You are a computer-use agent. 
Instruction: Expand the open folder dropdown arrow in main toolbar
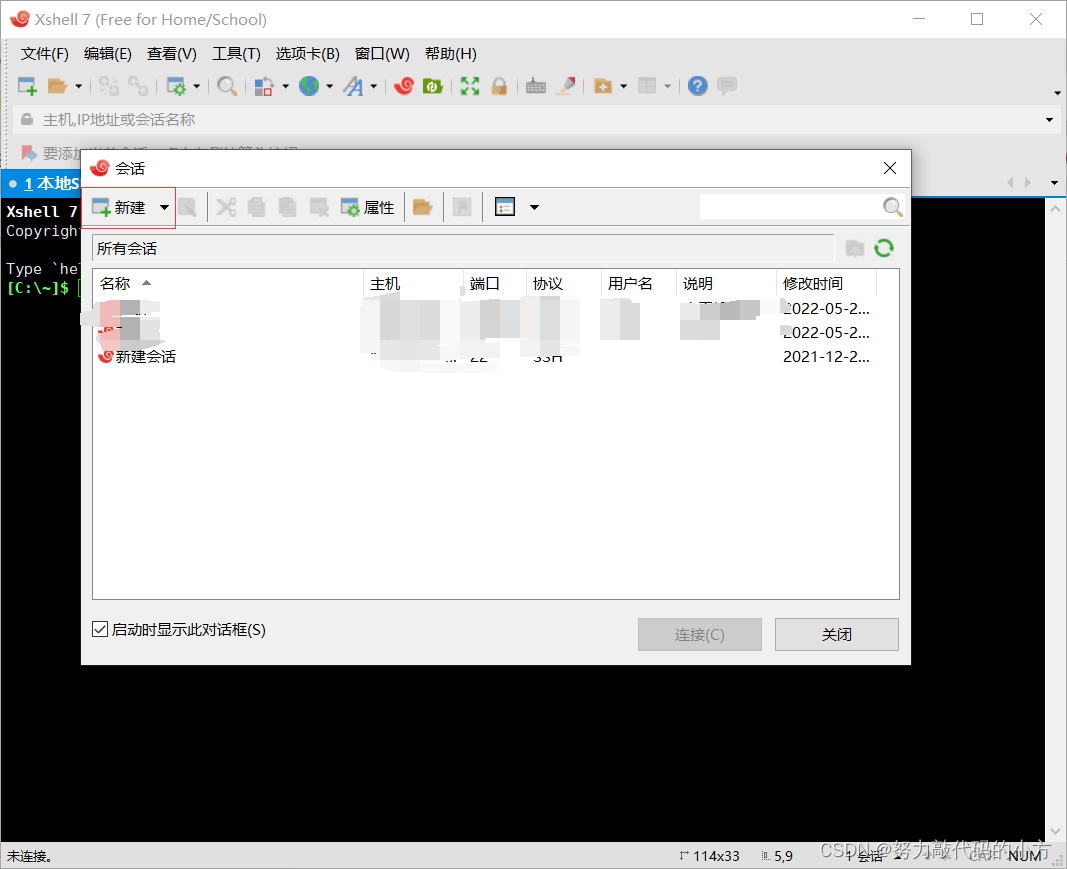pyautogui.click(x=78, y=86)
